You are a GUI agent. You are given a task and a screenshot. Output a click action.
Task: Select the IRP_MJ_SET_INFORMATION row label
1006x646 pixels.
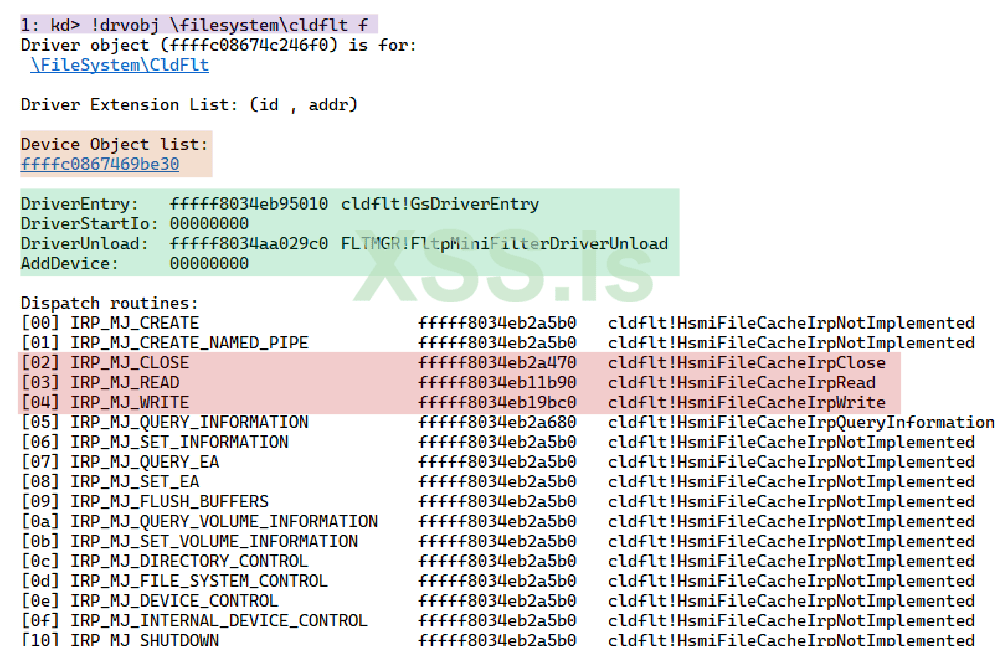pyautogui.click(x=180, y=443)
